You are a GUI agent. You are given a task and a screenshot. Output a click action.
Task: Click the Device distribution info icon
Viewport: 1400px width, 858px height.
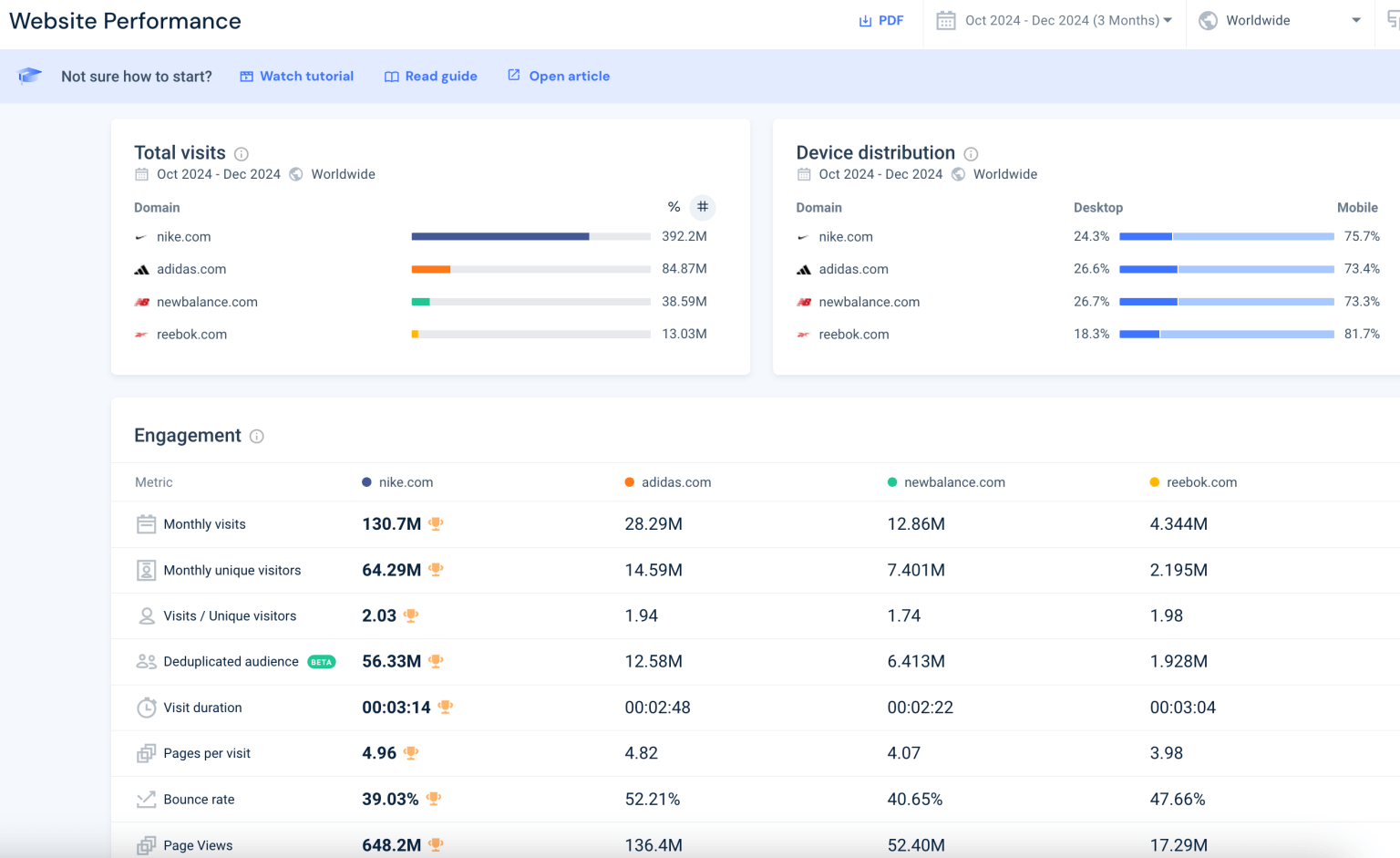click(971, 153)
